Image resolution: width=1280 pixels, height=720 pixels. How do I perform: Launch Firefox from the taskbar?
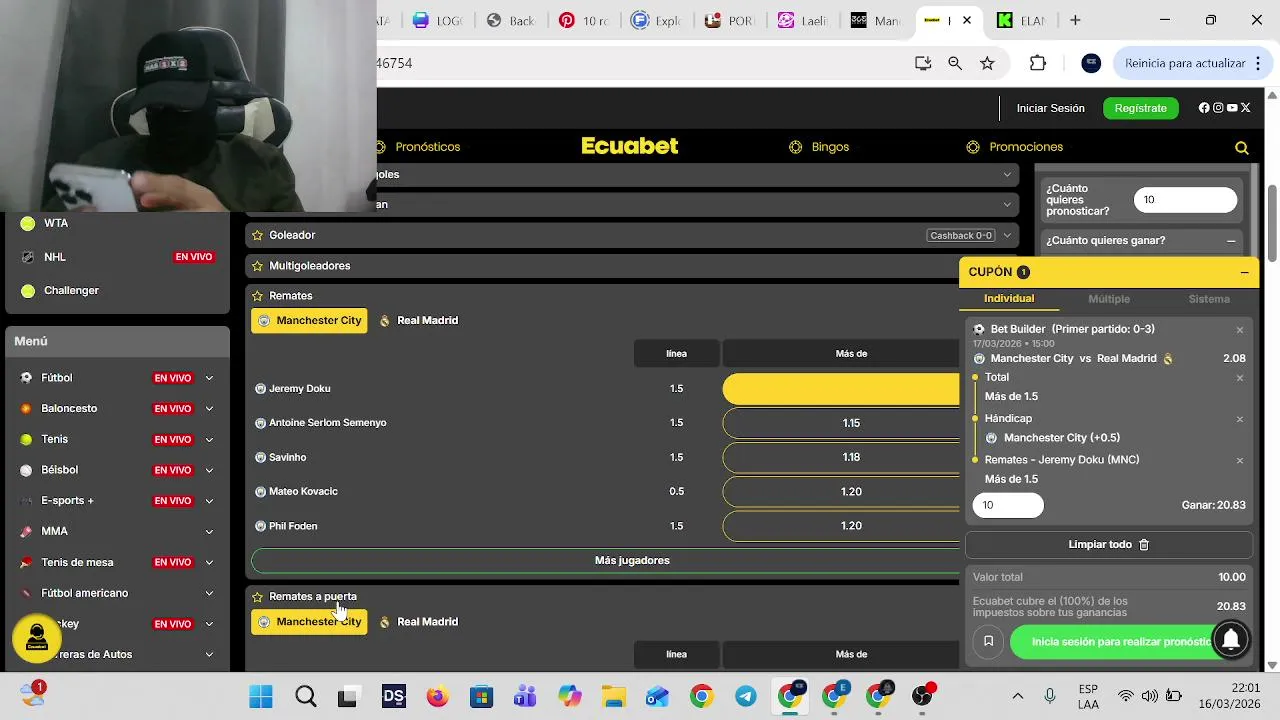point(438,697)
